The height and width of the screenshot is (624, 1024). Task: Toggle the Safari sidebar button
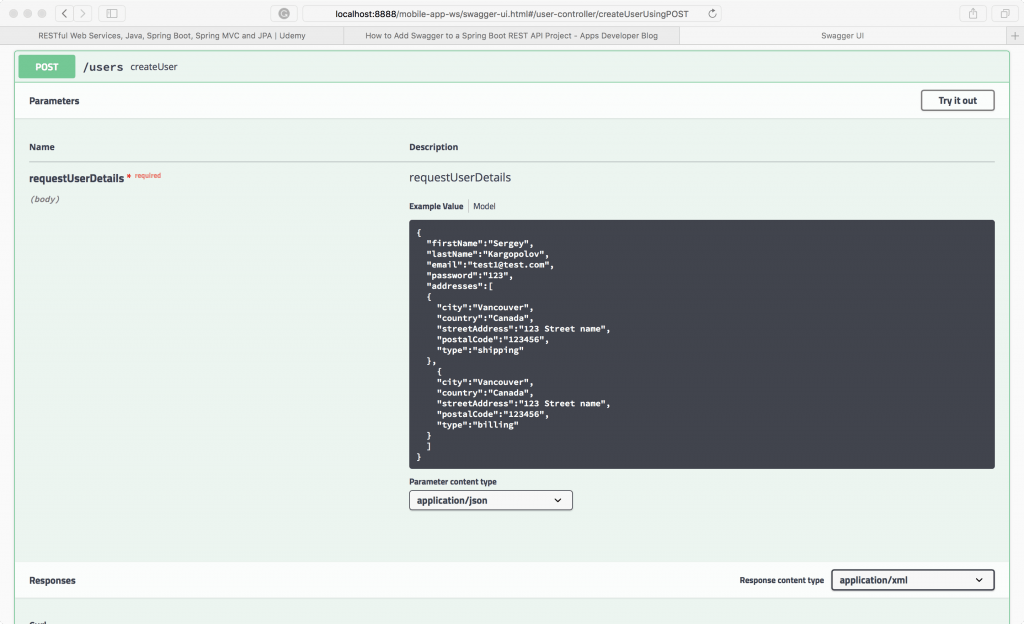(x=111, y=14)
